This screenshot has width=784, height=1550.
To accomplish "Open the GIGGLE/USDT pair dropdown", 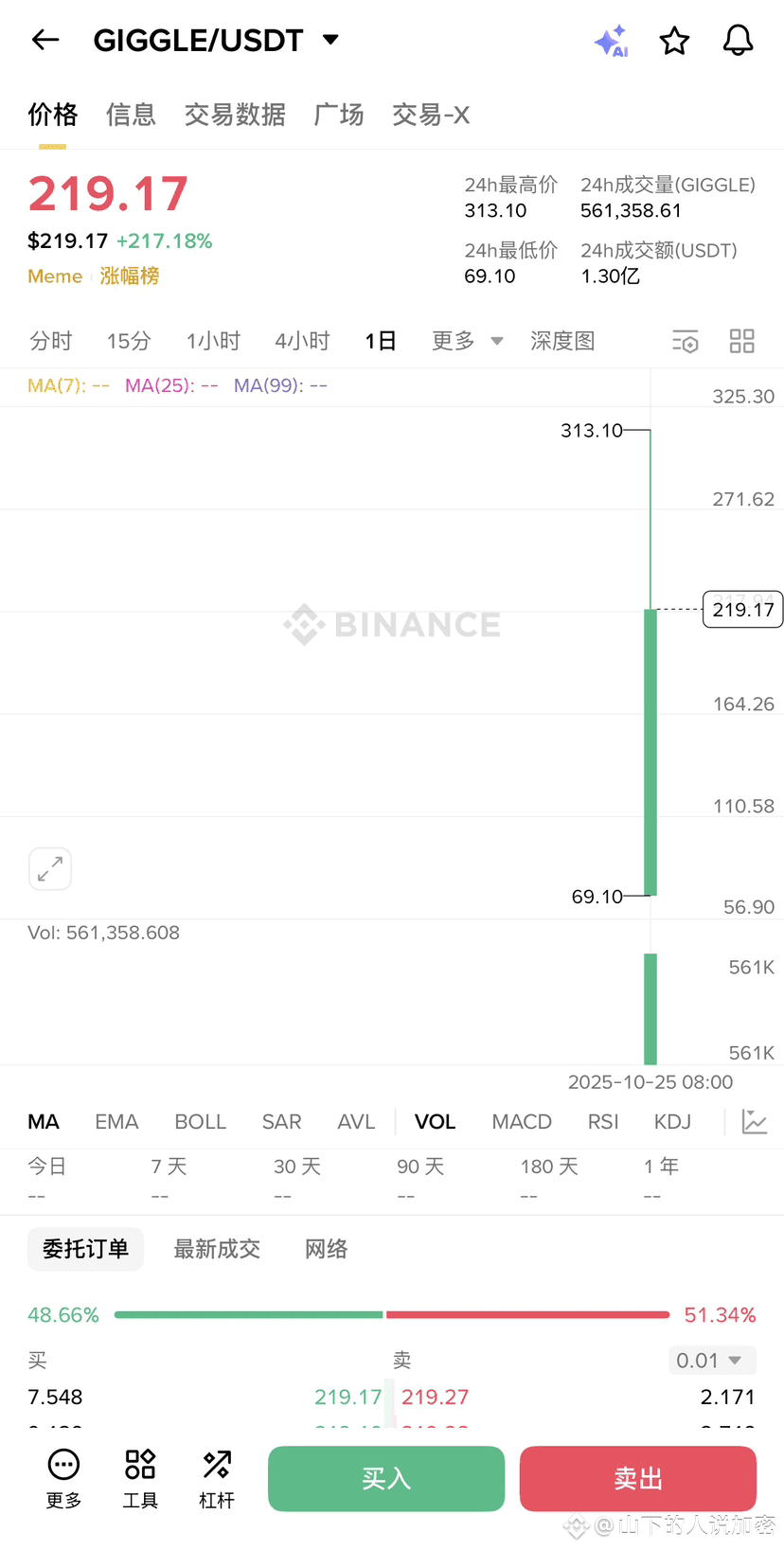I will [x=330, y=40].
